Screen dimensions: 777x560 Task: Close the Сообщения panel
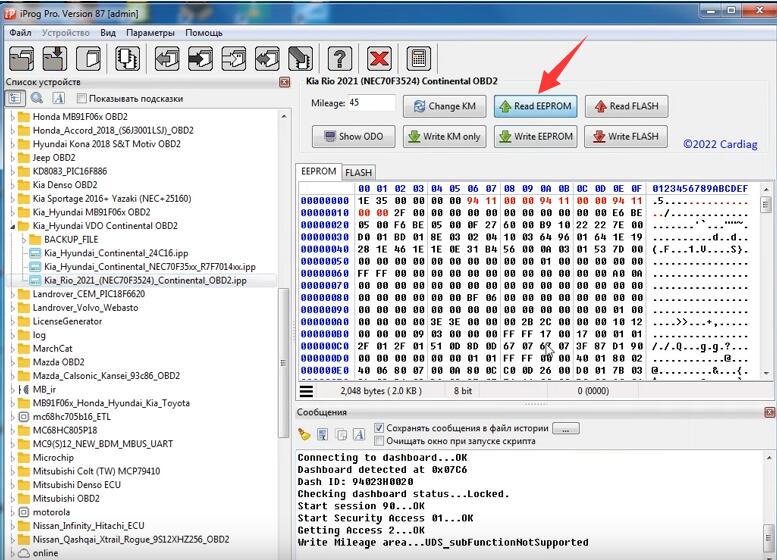(x=769, y=412)
